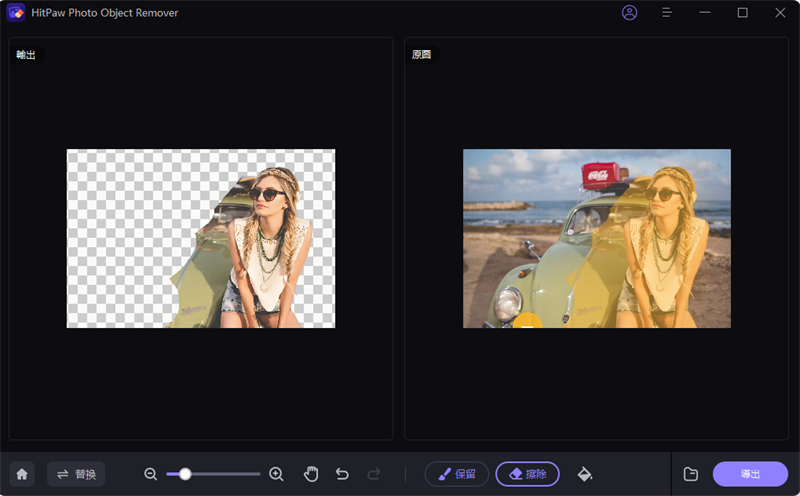Zoom in with the plus magnifier
The image size is (800, 496).
pyautogui.click(x=276, y=474)
